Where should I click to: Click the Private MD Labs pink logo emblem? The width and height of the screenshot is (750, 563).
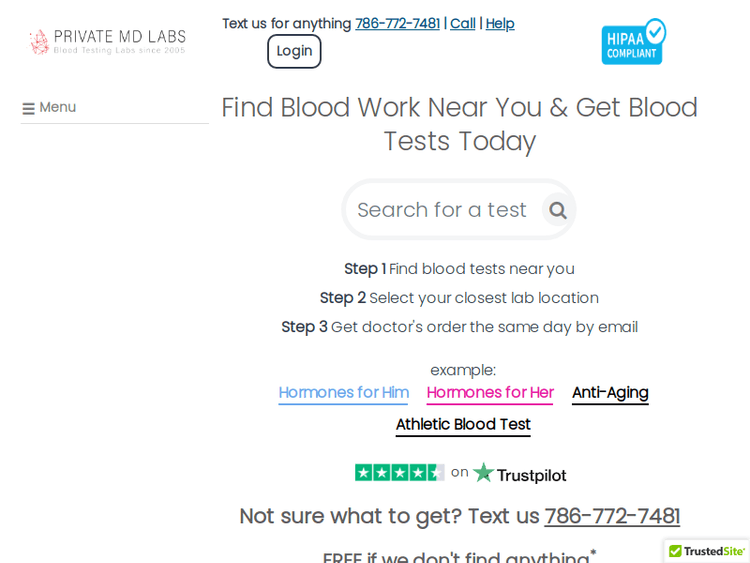(x=39, y=42)
